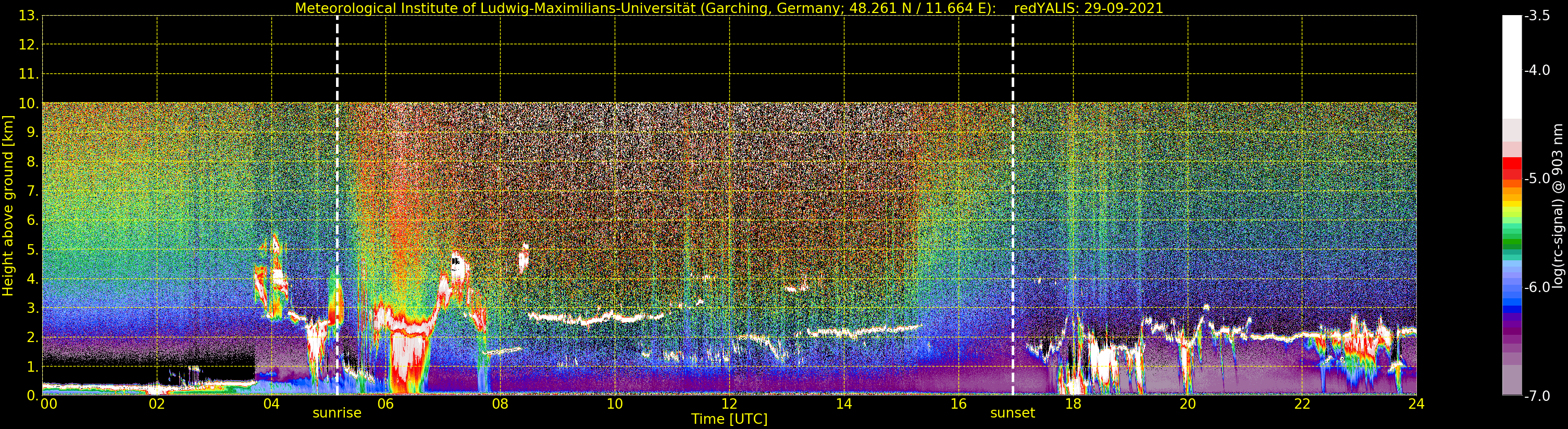Click the 12 tick on the time axis
Screen dimensions: 1568x429
pos(729,403)
